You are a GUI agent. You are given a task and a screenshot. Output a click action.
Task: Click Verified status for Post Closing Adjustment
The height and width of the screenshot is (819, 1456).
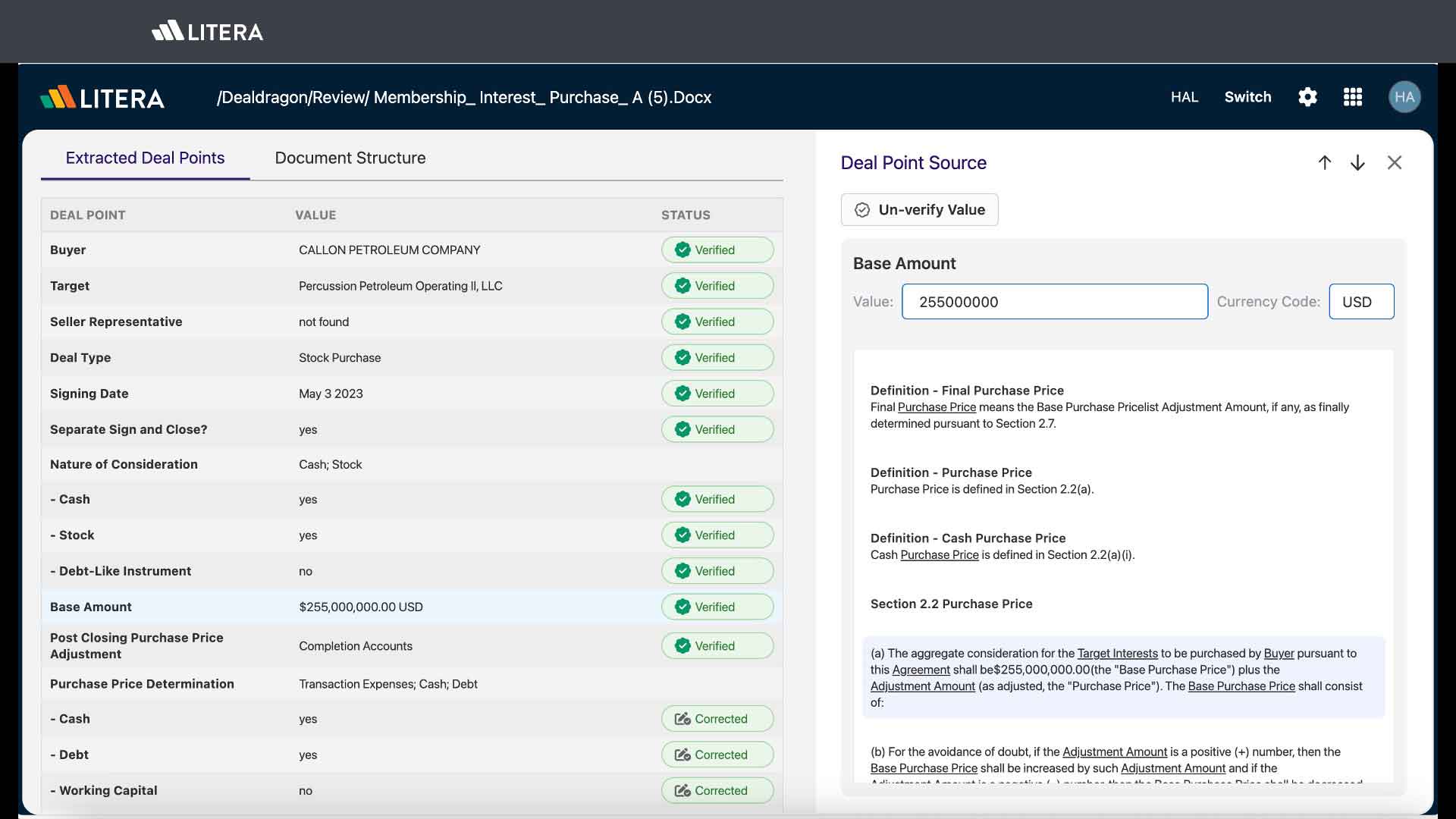click(717, 646)
